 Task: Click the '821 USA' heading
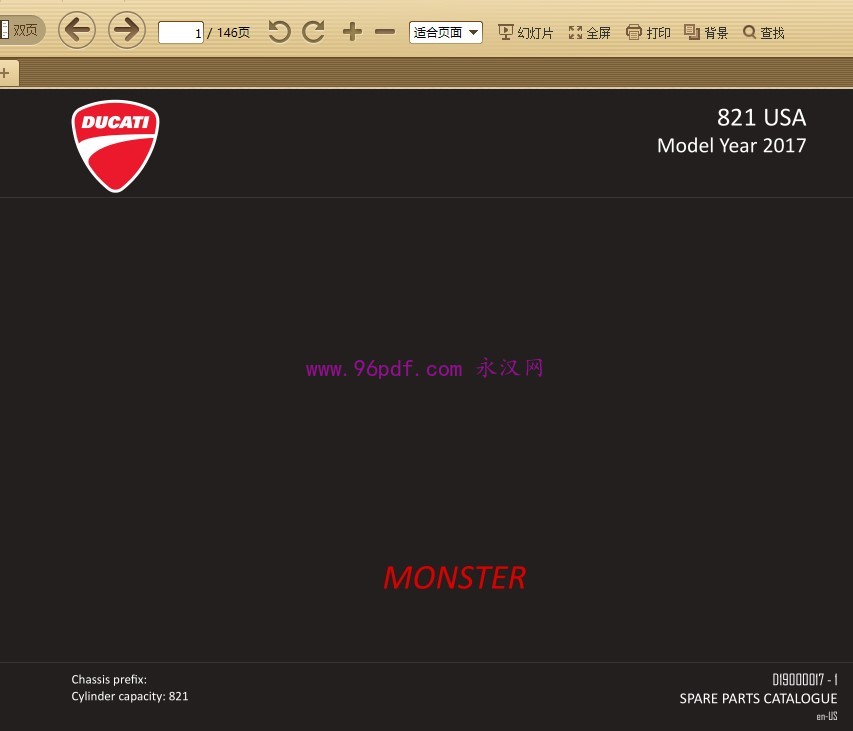(x=761, y=117)
